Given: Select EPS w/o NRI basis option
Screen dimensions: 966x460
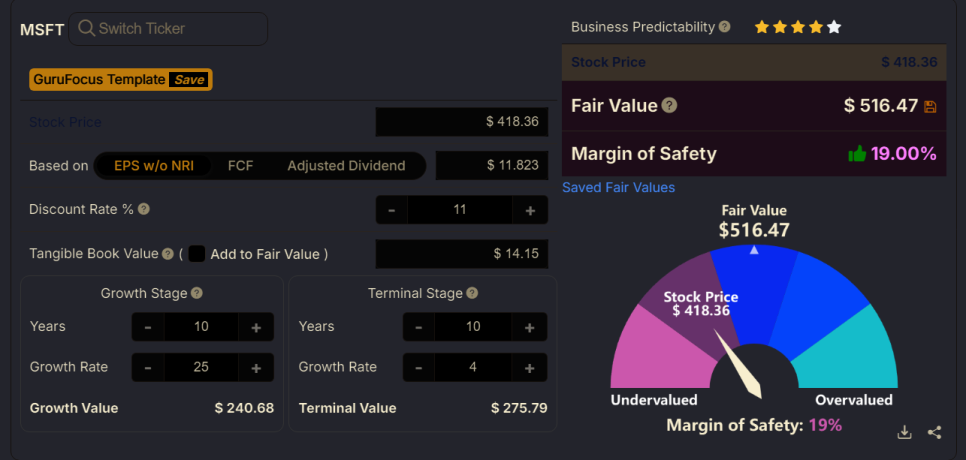Looking at the screenshot, I should coord(153,166).
